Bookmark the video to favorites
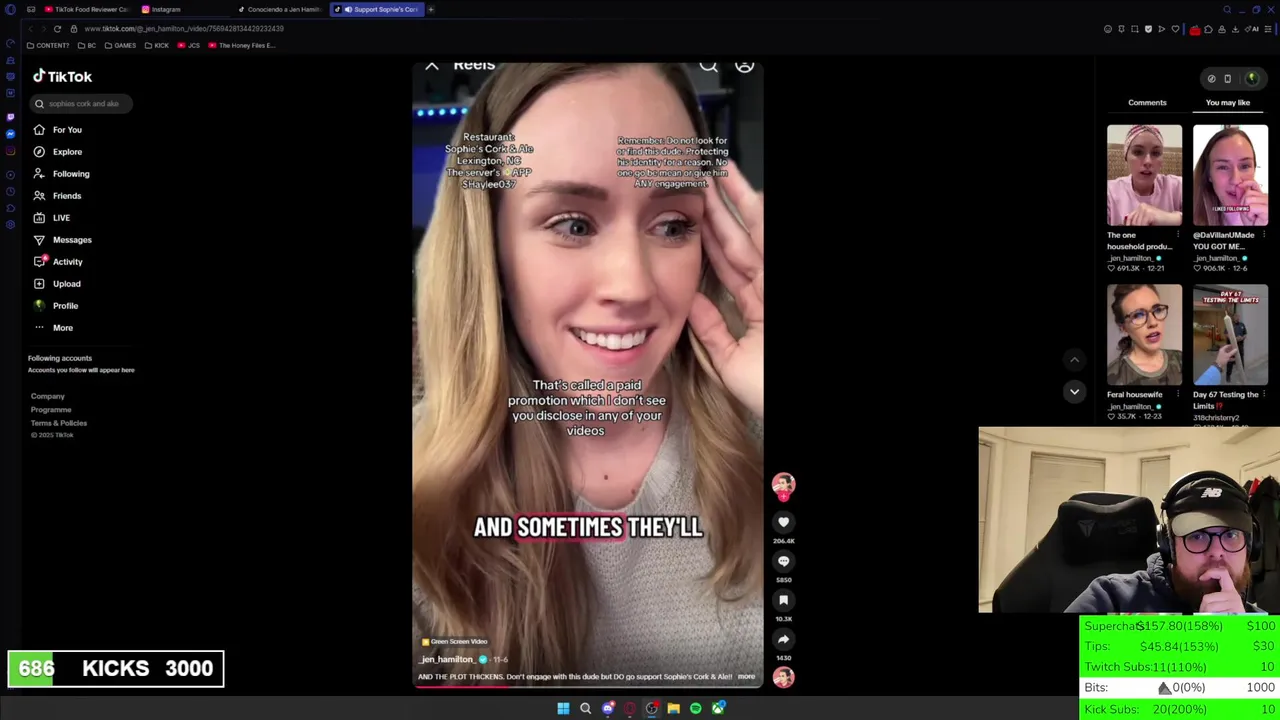This screenshot has width=1280, height=720. (x=783, y=600)
